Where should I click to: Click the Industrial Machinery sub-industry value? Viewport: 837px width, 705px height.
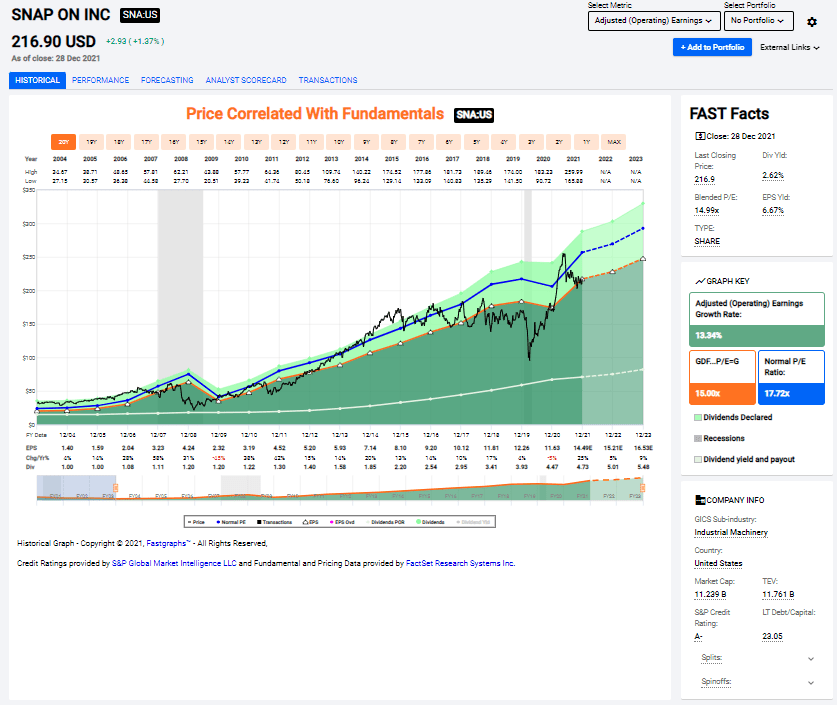coord(731,533)
